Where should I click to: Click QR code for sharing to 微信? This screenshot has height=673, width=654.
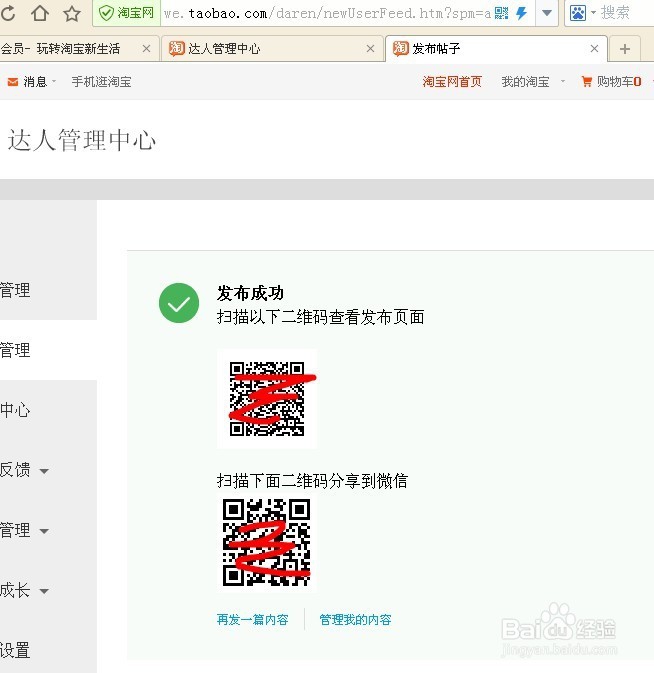[266, 542]
